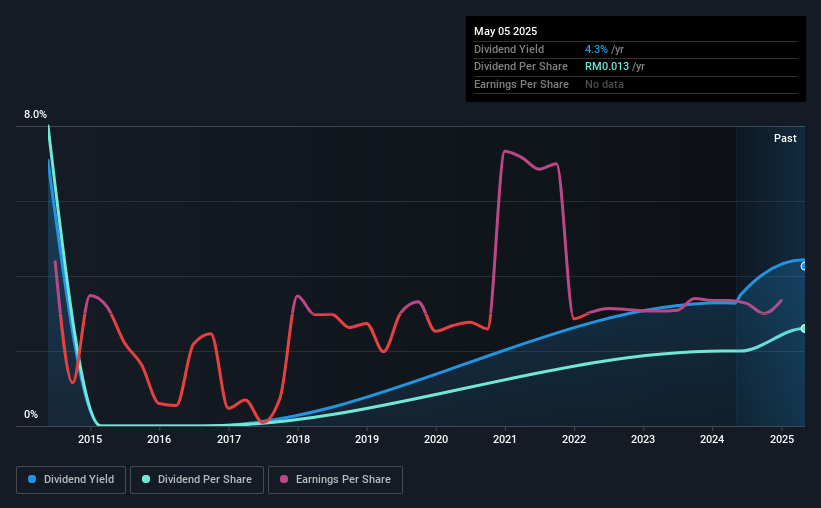The image size is (821, 508).
Task: Click the May 05 2025 tooltip date
Action: tap(505, 31)
